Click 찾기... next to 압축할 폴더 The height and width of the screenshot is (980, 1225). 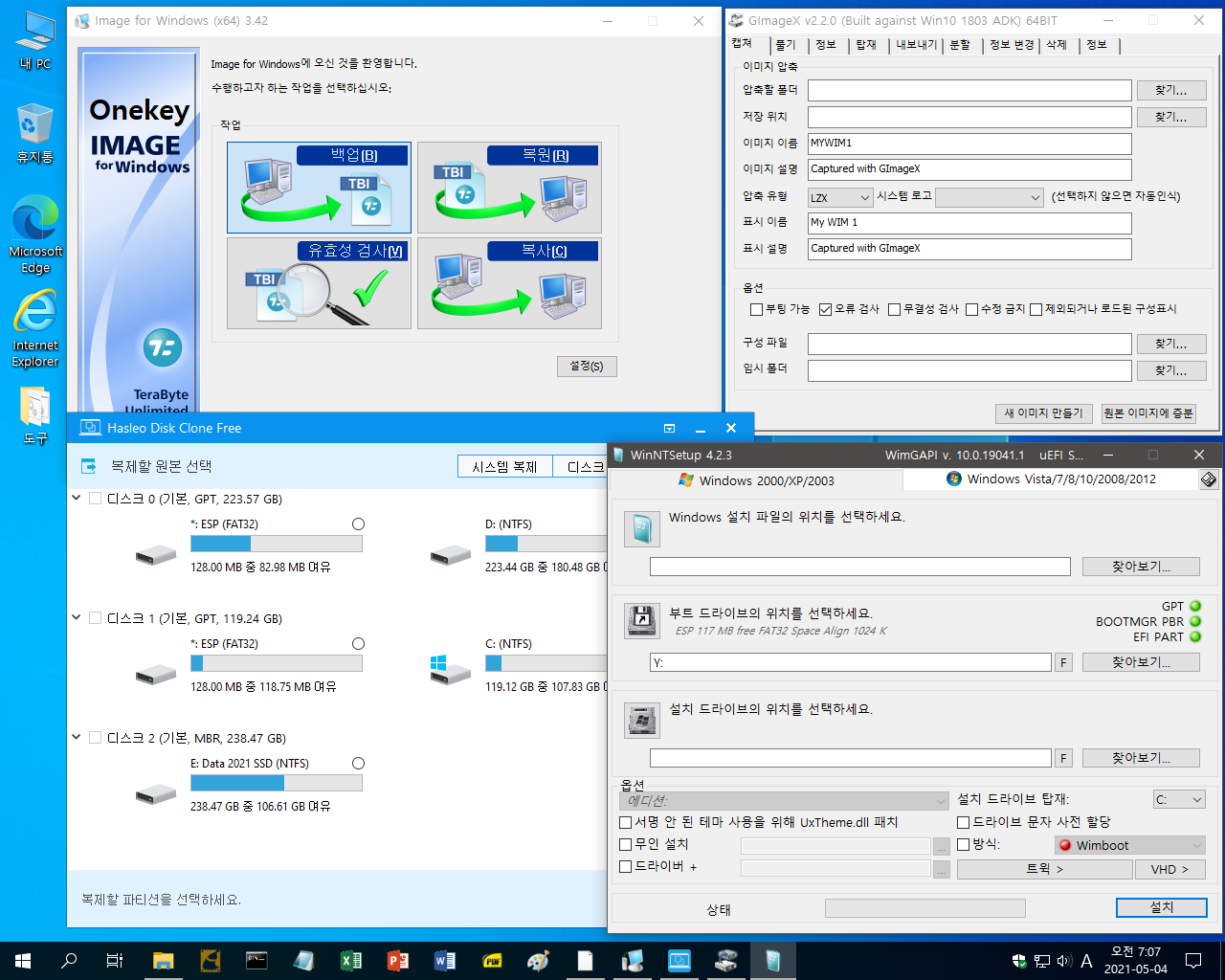1171,90
